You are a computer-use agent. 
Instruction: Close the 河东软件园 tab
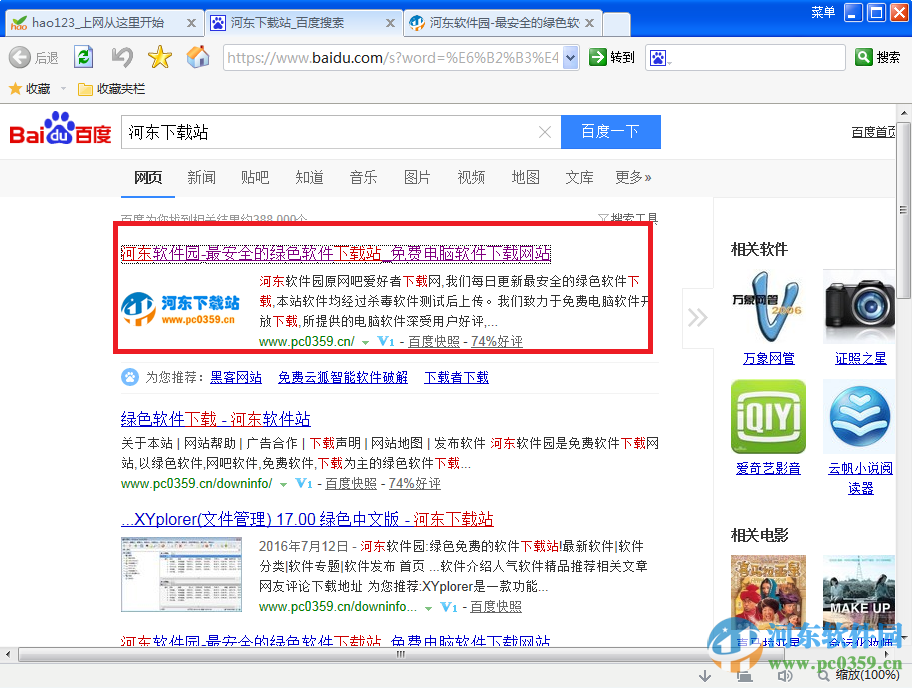click(589, 23)
